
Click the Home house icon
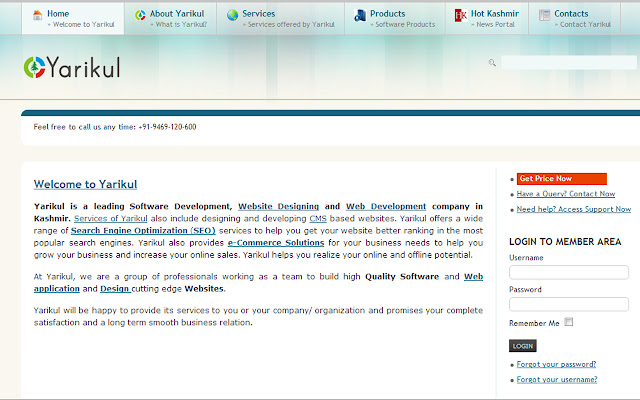pos(37,16)
